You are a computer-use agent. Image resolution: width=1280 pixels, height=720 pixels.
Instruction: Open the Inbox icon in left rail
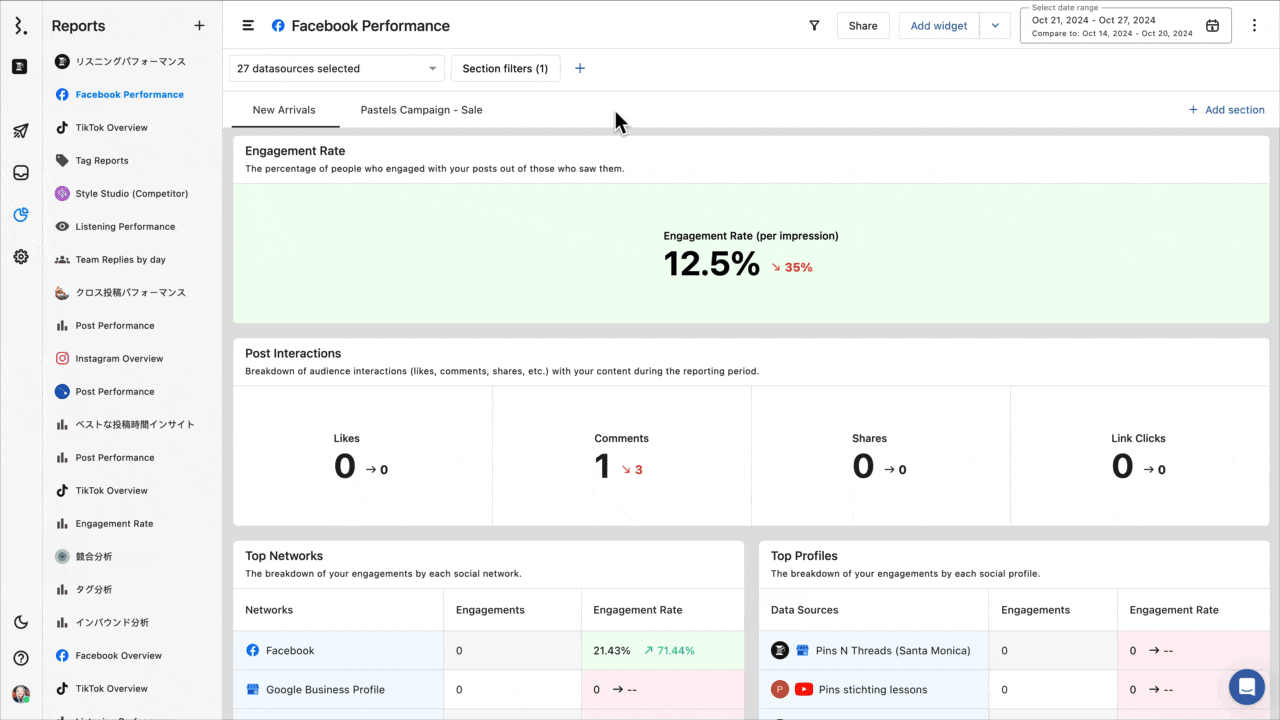click(21, 173)
